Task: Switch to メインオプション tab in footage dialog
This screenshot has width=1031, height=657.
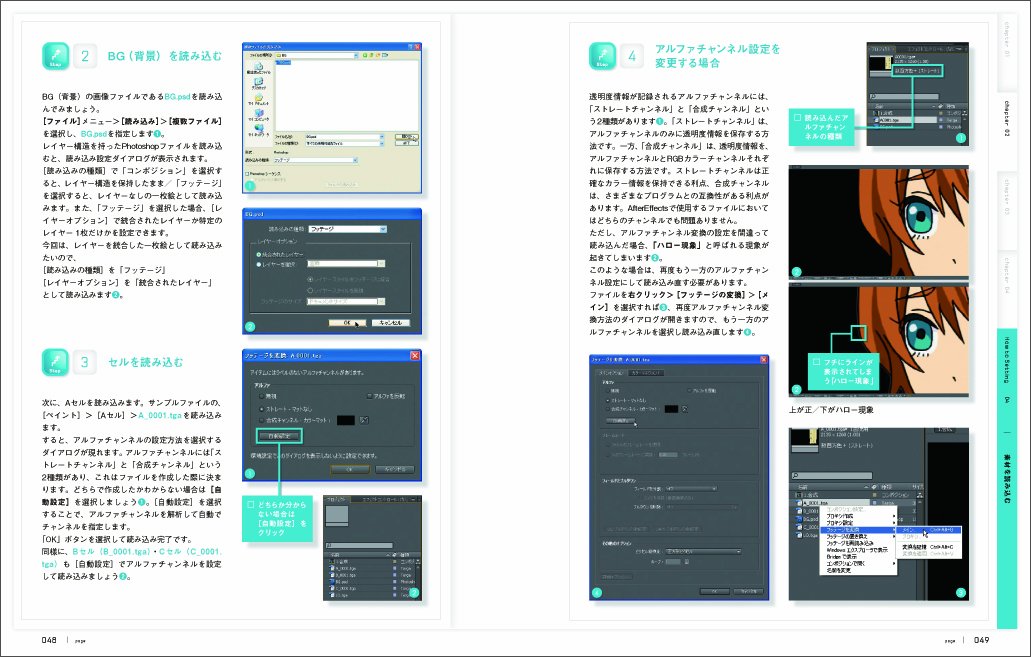Action: [x=610, y=373]
